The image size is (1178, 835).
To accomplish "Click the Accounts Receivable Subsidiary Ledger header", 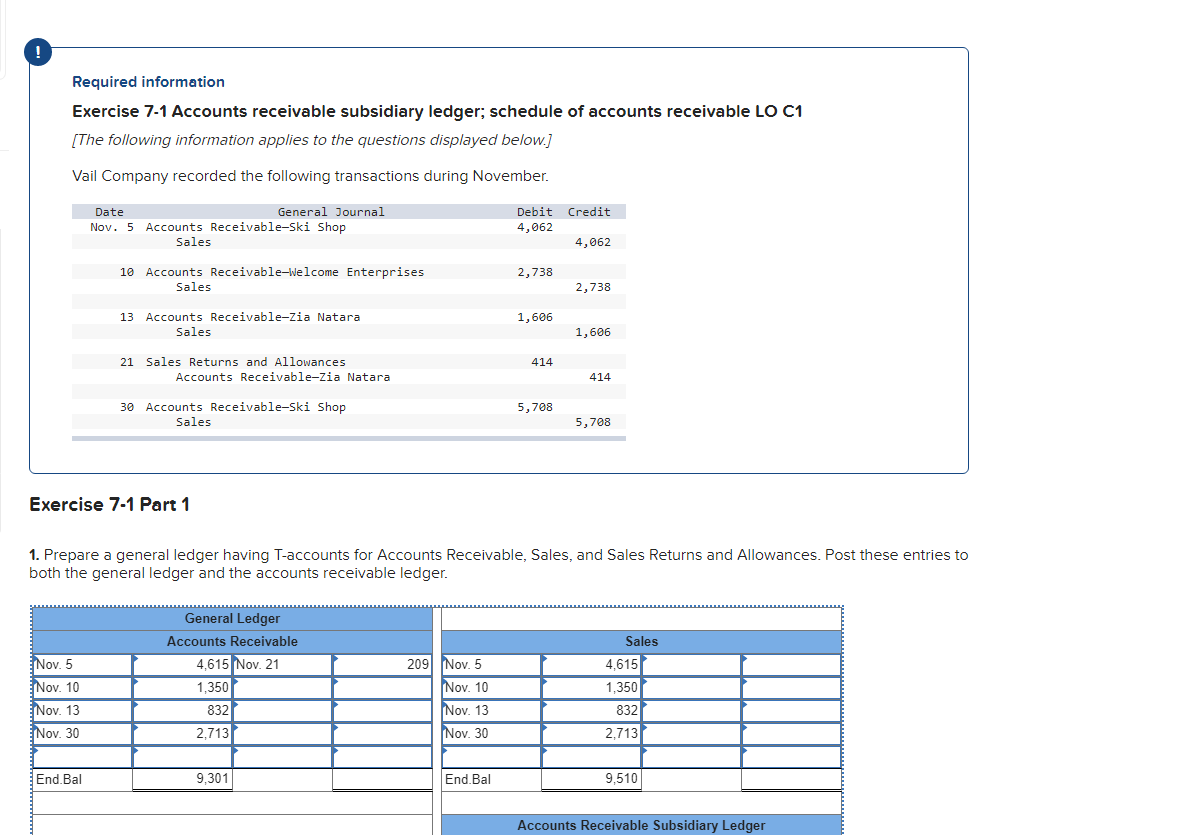I will pyautogui.click(x=642, y=824).
